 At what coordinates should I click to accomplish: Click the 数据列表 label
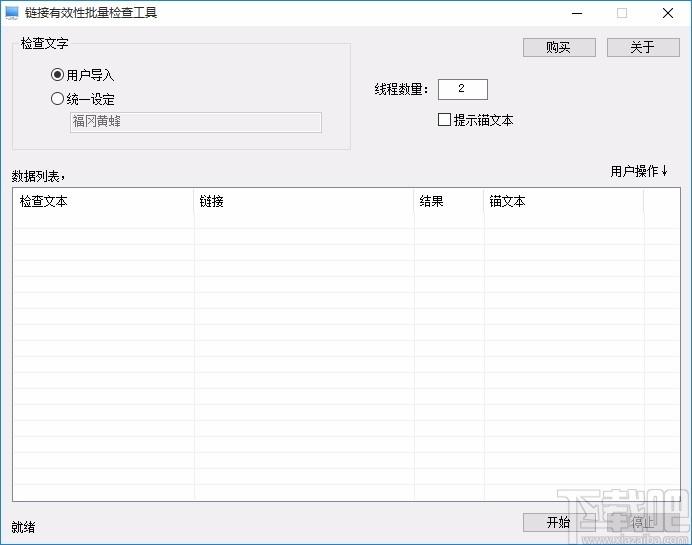click(38, 177)
